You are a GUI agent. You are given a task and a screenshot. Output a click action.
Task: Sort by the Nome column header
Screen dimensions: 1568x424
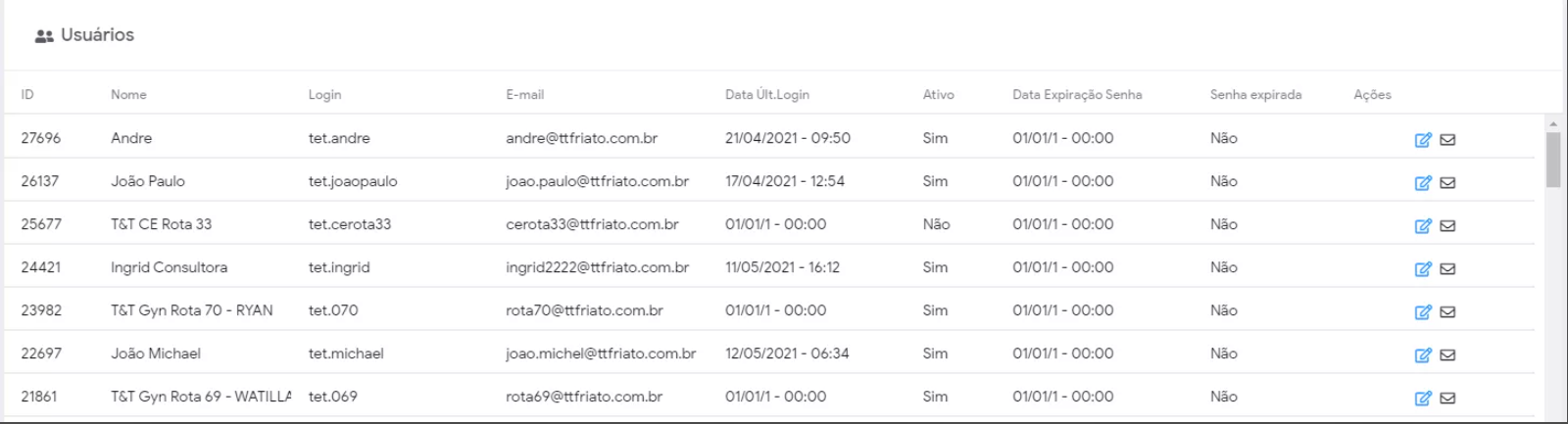tap(128, 95)
